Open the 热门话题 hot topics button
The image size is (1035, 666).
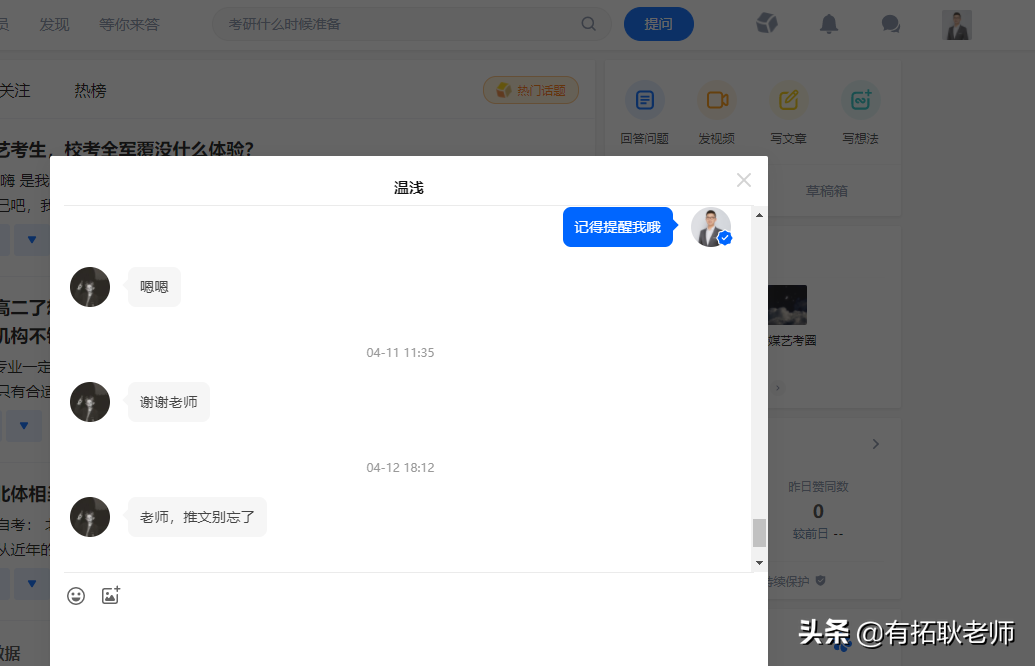[531, 89]
